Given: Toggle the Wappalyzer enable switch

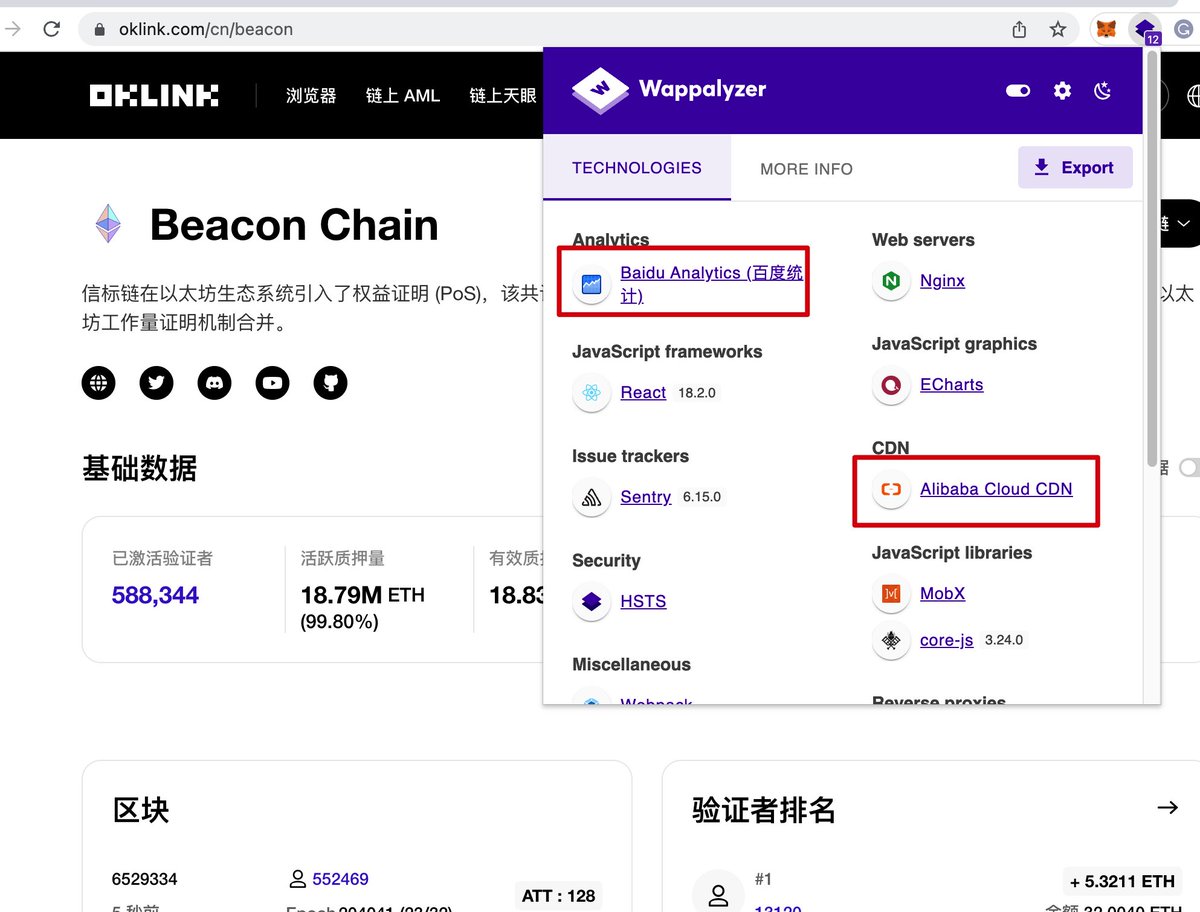Looking at the screenshot, I should (x=1018, y=91).
